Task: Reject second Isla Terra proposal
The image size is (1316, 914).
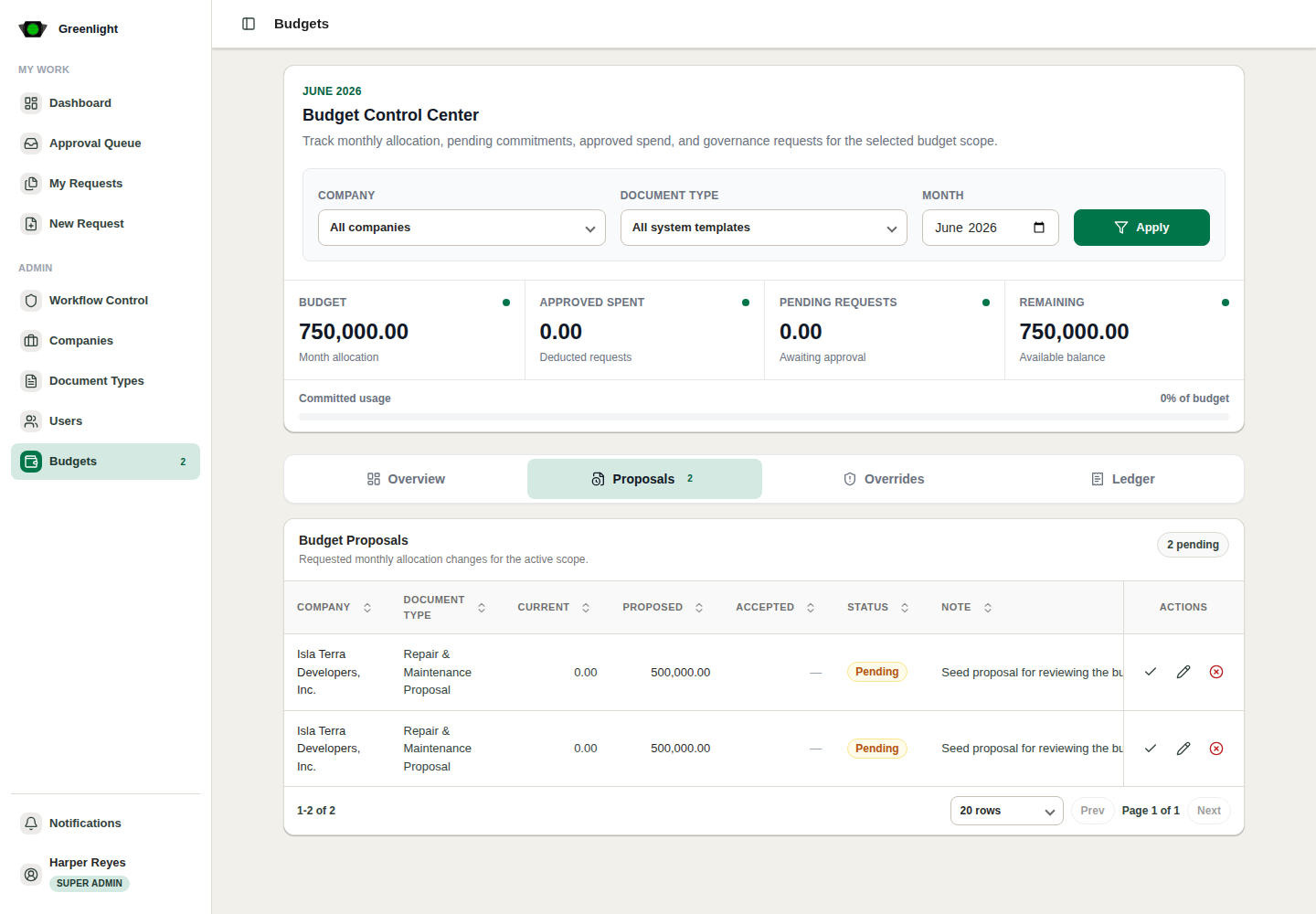Action: pyautogui.click(x=1216, y=749)
